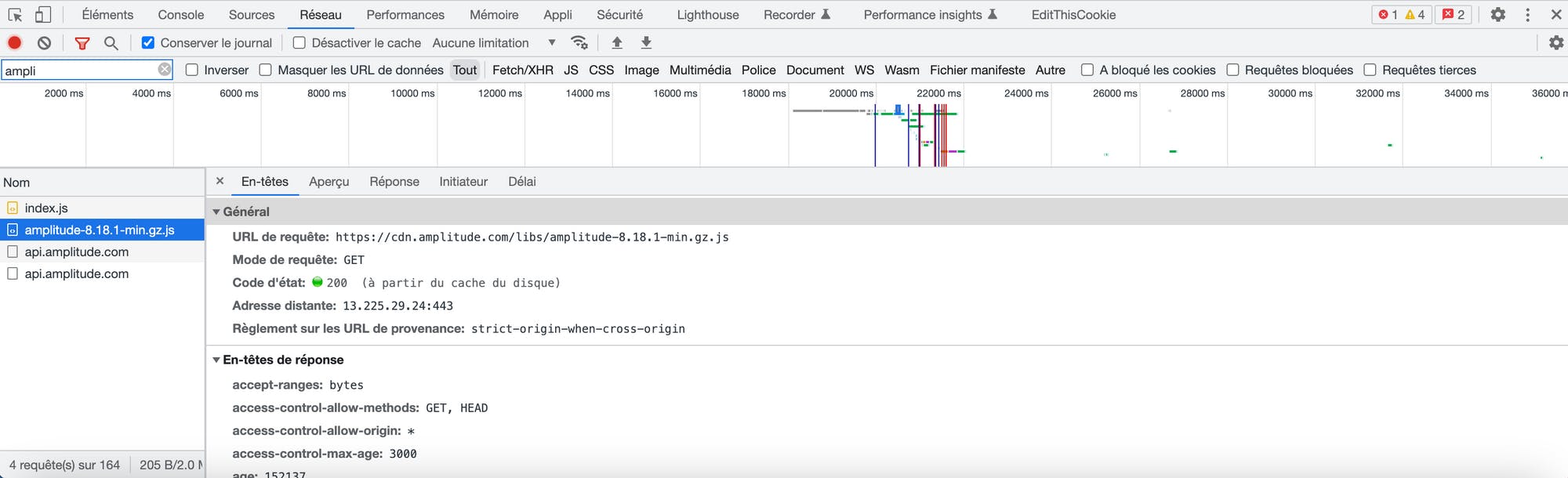This screenshot has height=478, width=1568.
Task: Check Masquer les URL de données
Action: click(x=265, y=70)
